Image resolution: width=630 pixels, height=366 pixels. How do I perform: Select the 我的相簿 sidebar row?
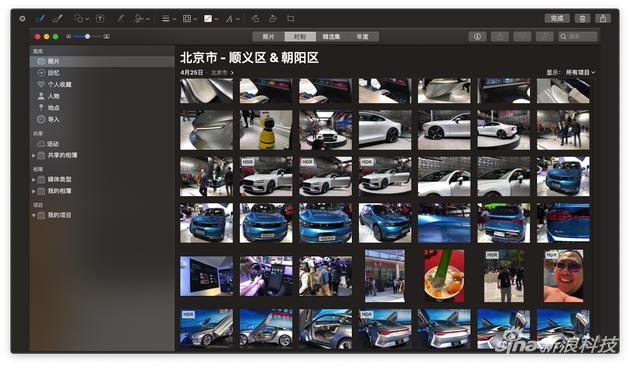102,191
